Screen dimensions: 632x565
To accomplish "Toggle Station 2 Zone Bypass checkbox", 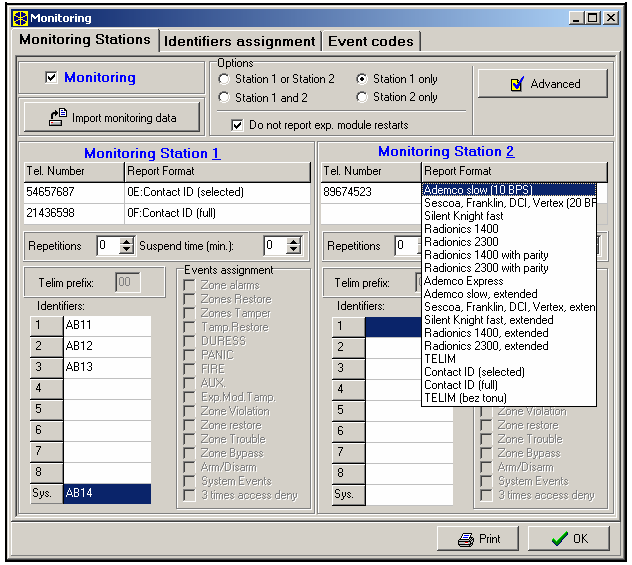I will point(486,453).
